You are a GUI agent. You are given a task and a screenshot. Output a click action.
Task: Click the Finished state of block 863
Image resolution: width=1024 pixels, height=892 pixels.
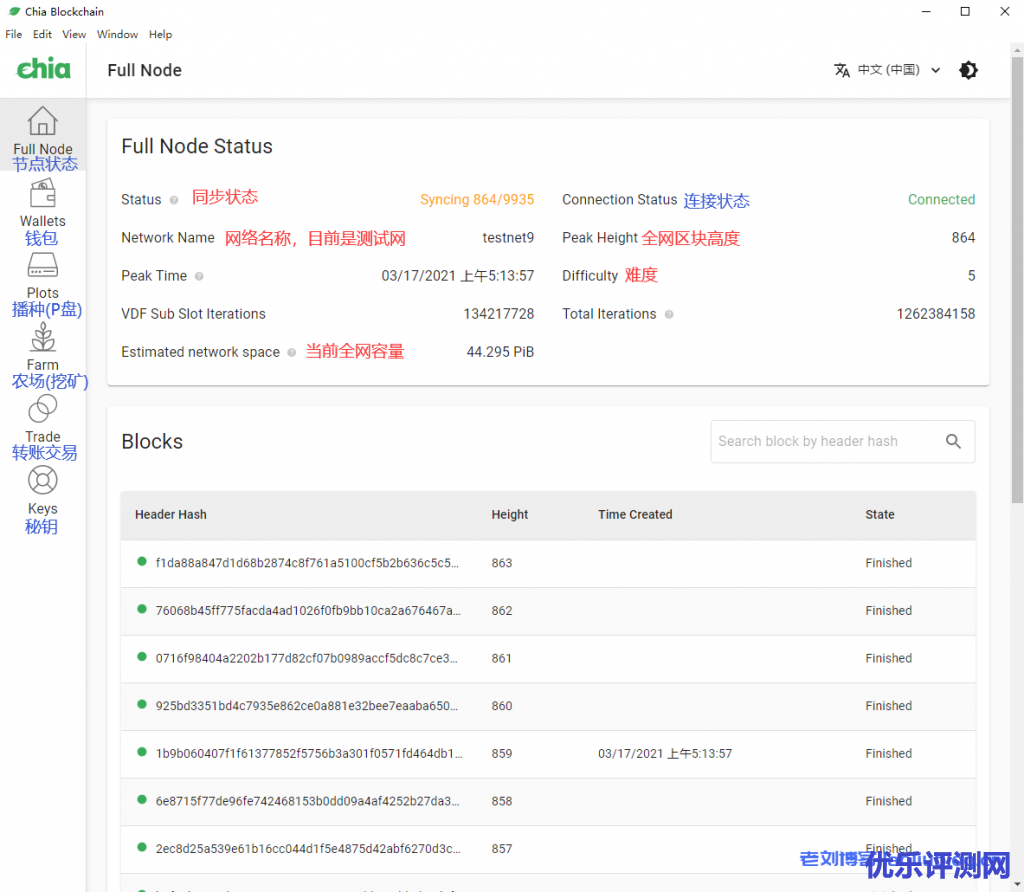888,563
